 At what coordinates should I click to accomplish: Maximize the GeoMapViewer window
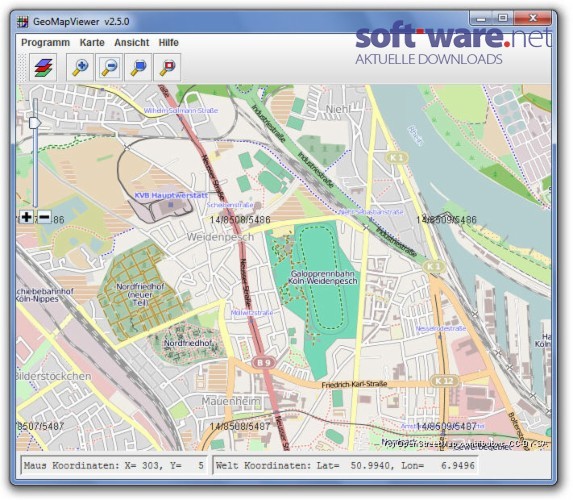click(x=503, y=18)
